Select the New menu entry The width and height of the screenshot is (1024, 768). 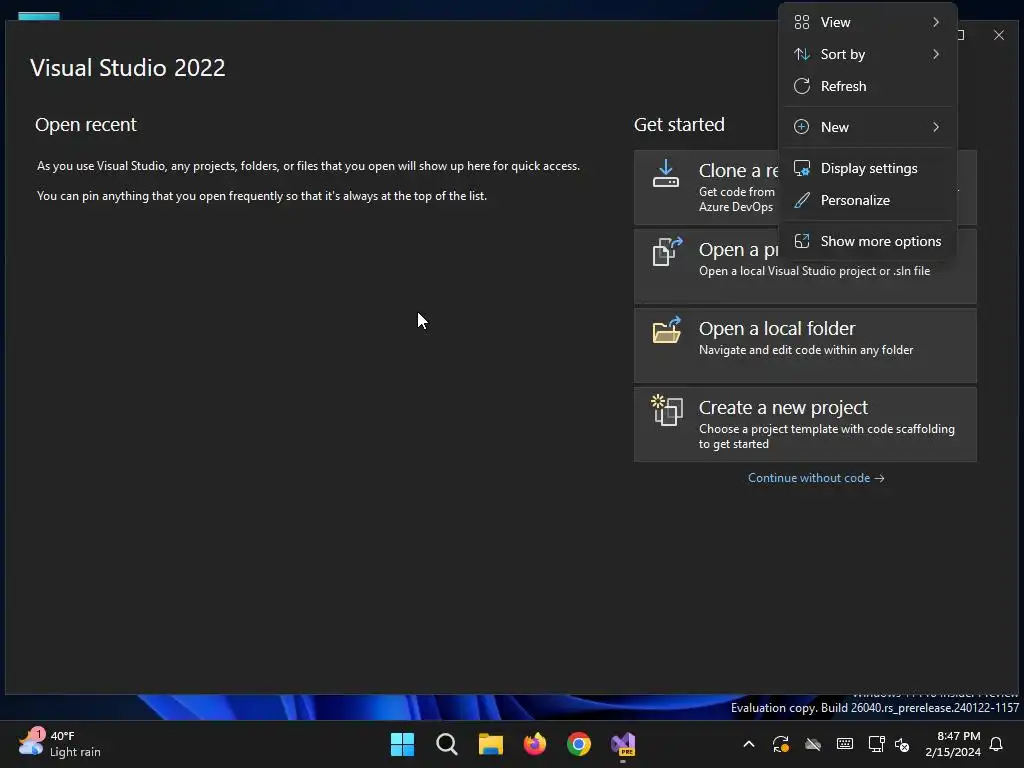tap(868, 127)
